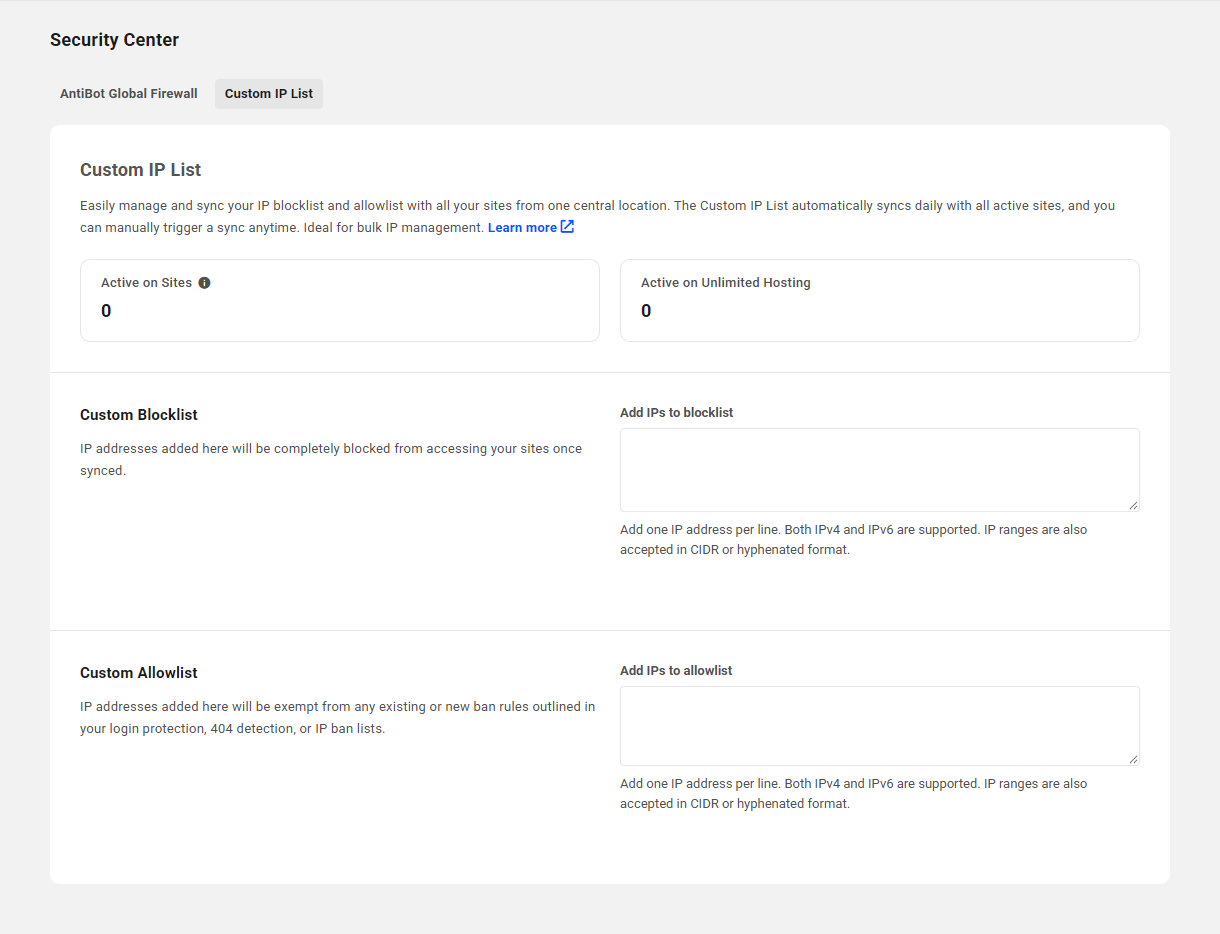Click the help text under the allowlist field
The height and width of the screenshot is (934, 1220).
853,794
